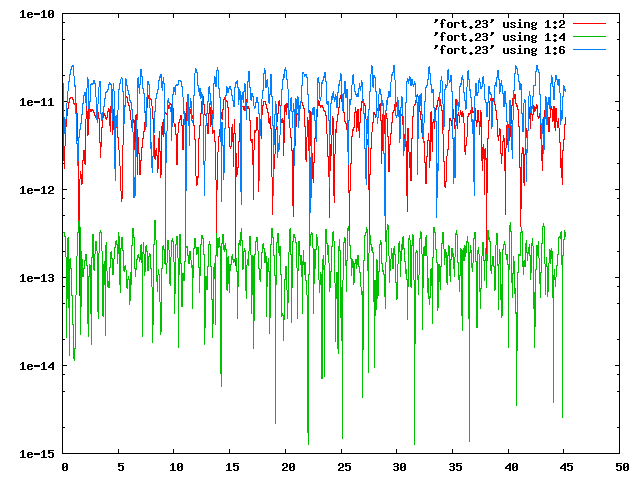Click x-axis label 20
Screen dimensions: 640x480
(288, 467)
